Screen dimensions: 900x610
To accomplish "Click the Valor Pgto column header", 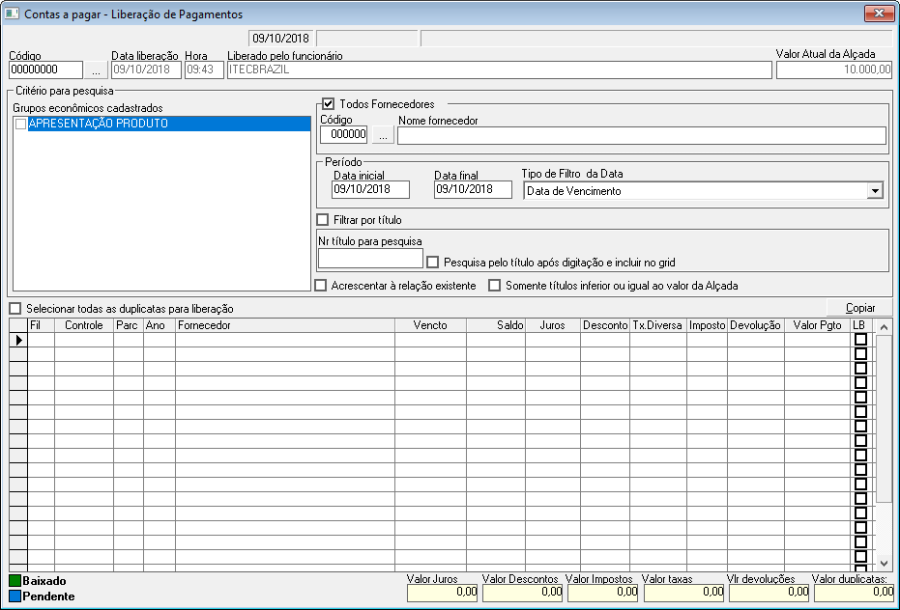I will tap(817, 325).
